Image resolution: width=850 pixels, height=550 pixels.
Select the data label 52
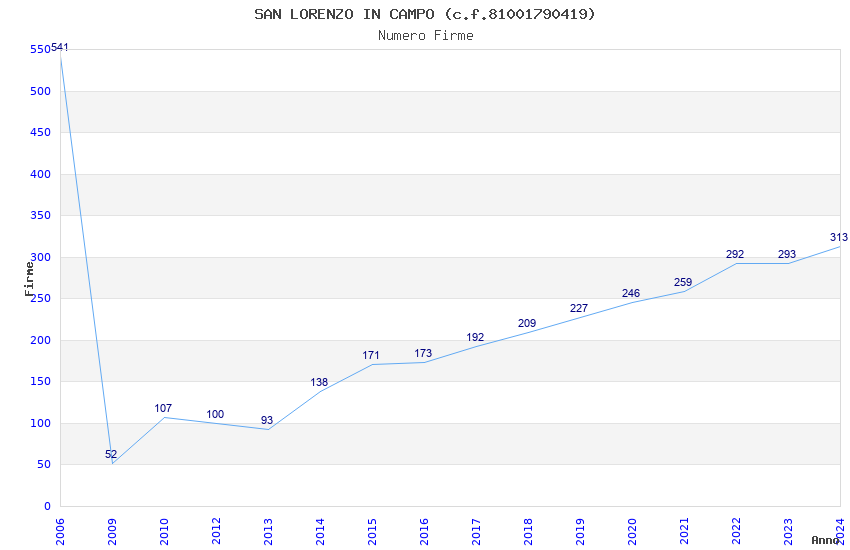pyautogui.click(x=111, y=454)
